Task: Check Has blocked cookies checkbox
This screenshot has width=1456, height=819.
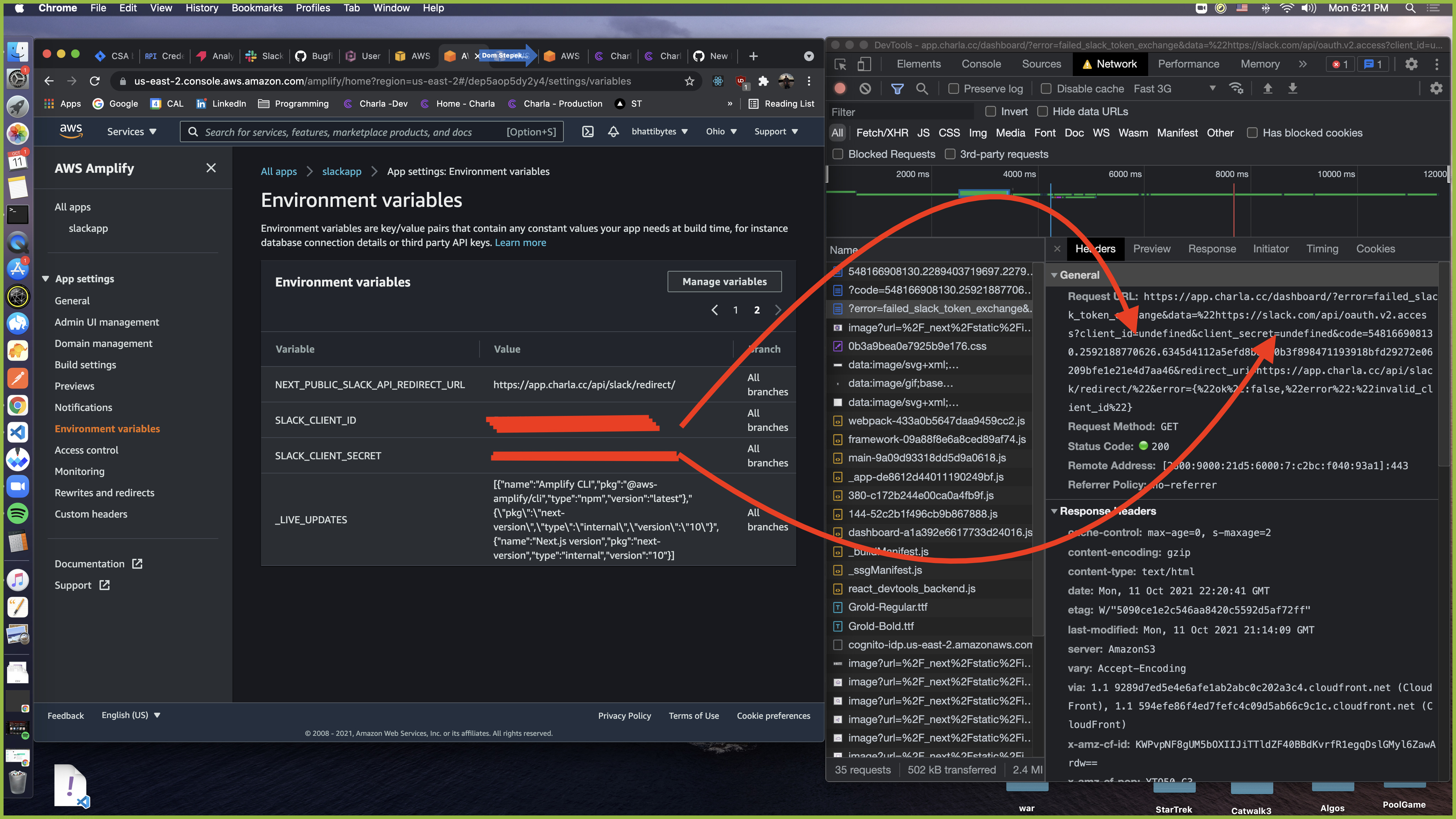Action: [1252, 133]
